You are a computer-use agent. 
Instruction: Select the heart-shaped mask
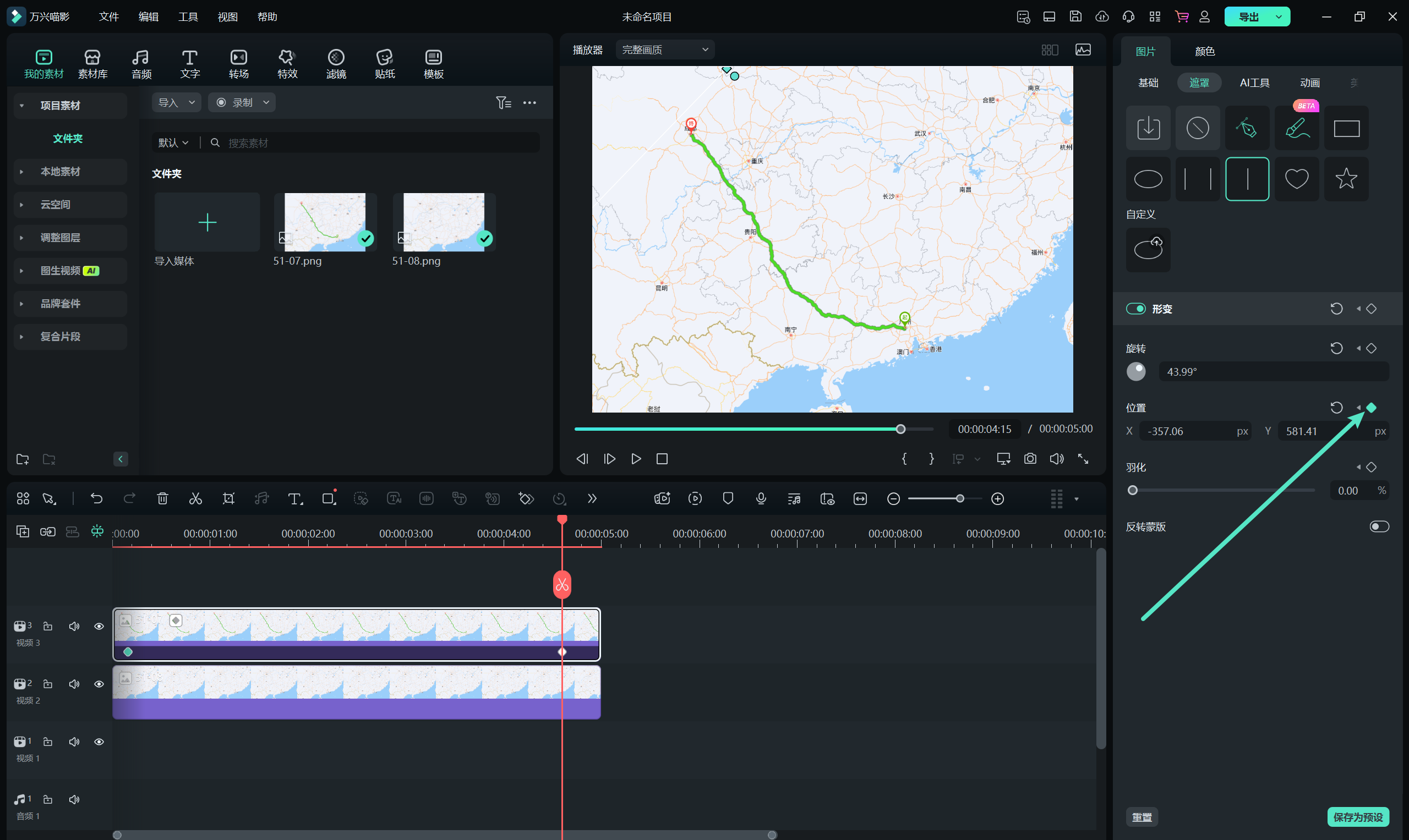click(x=1296, y=179)
